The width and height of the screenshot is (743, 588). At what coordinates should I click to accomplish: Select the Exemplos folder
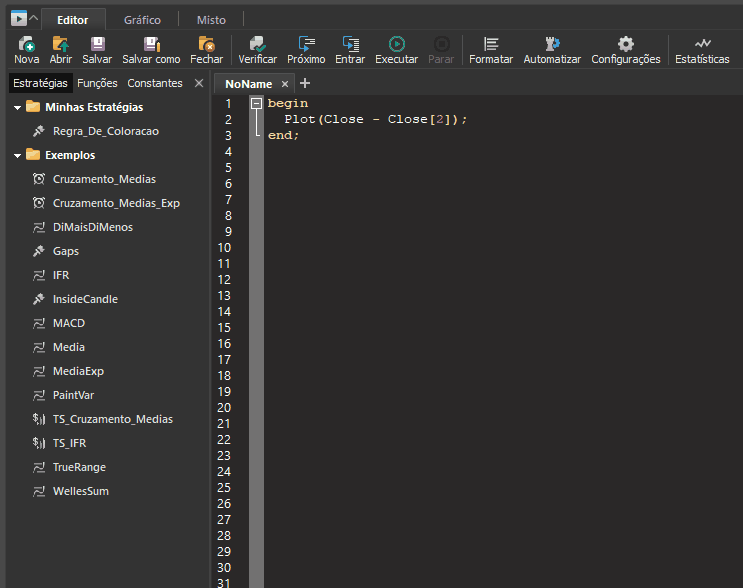[70, 155]
